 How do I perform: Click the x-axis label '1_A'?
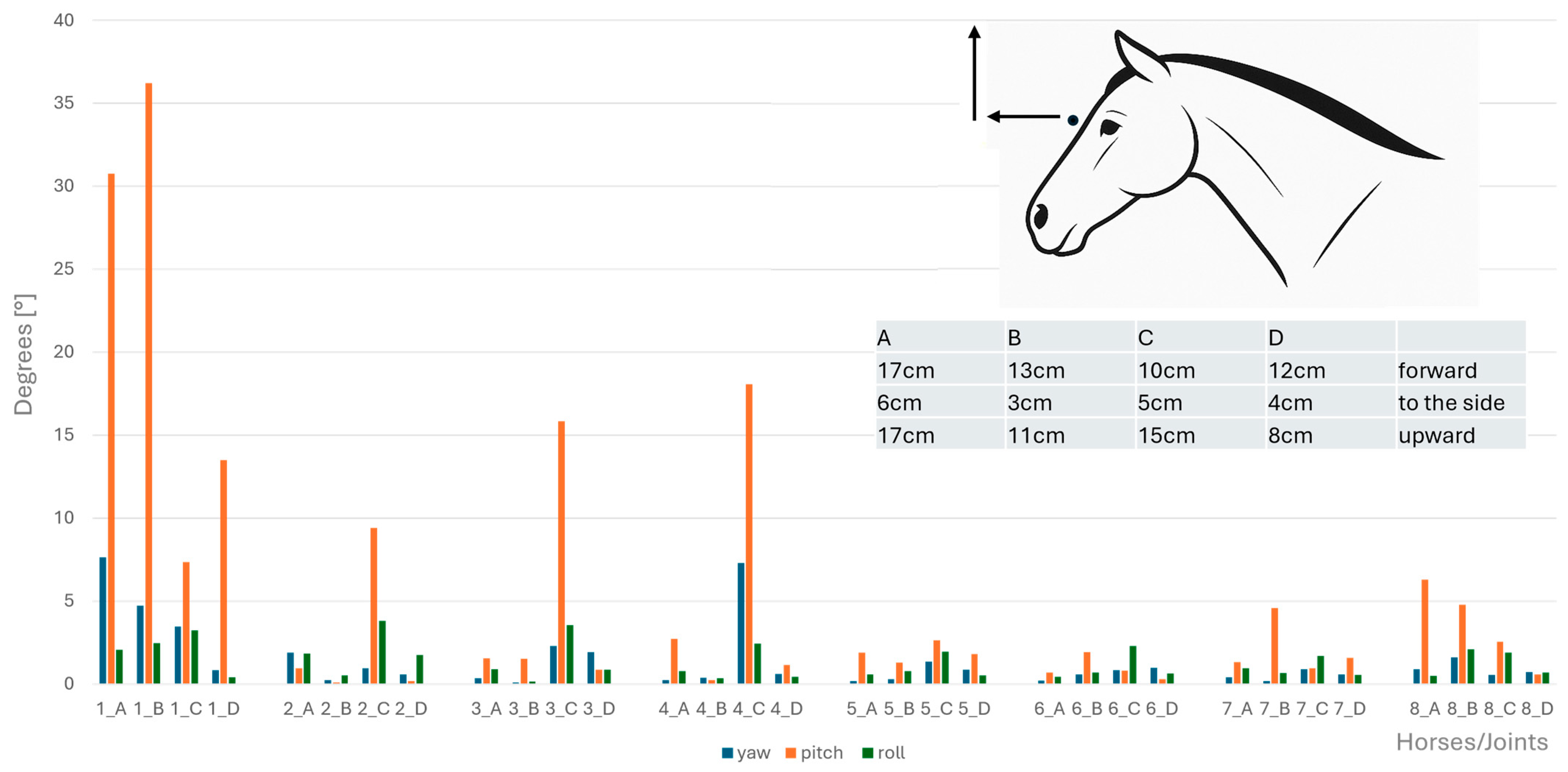[x=111, y=709]
